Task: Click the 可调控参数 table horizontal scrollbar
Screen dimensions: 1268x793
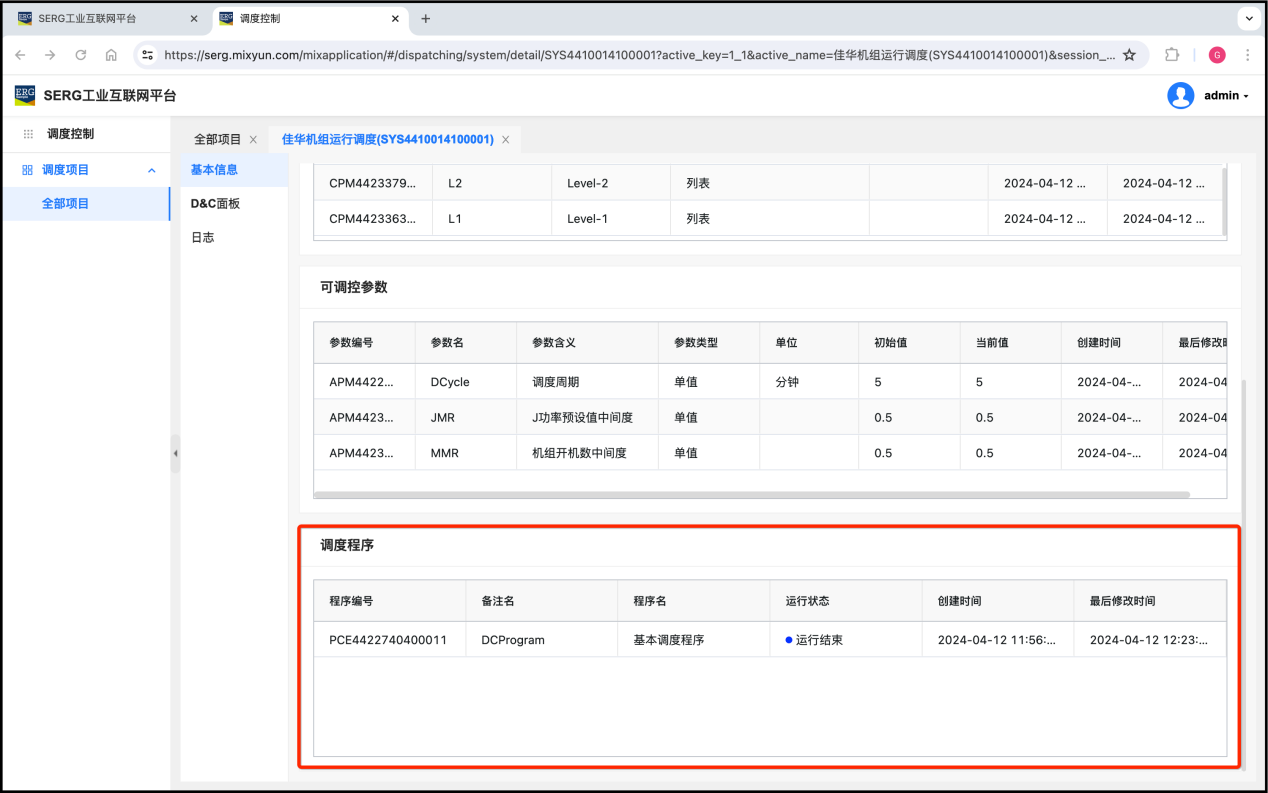Action: (750, 494)
